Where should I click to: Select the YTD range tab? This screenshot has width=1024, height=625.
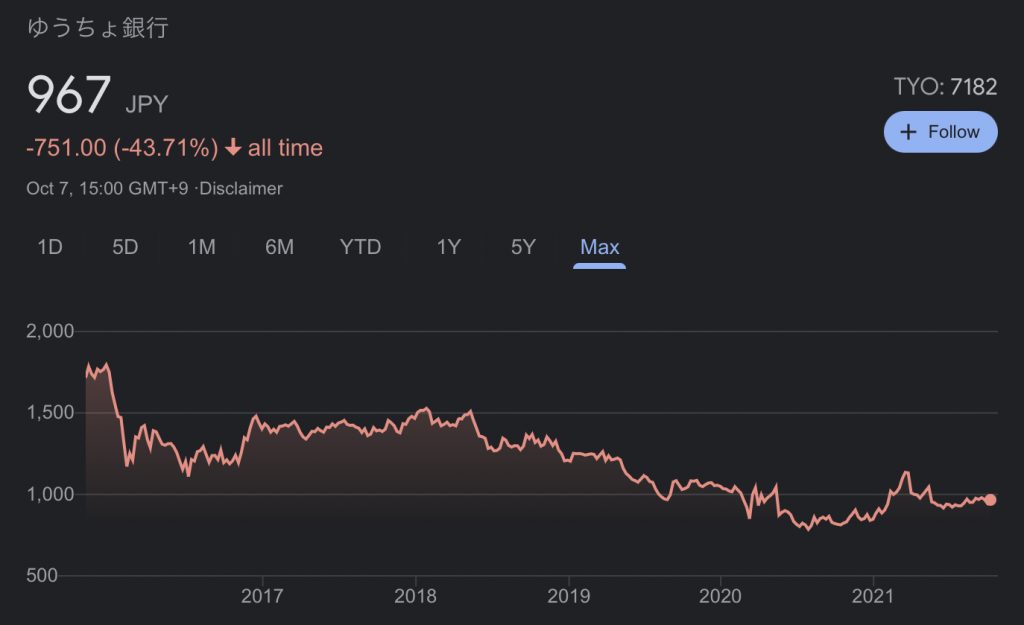click(x=361, y=247)
